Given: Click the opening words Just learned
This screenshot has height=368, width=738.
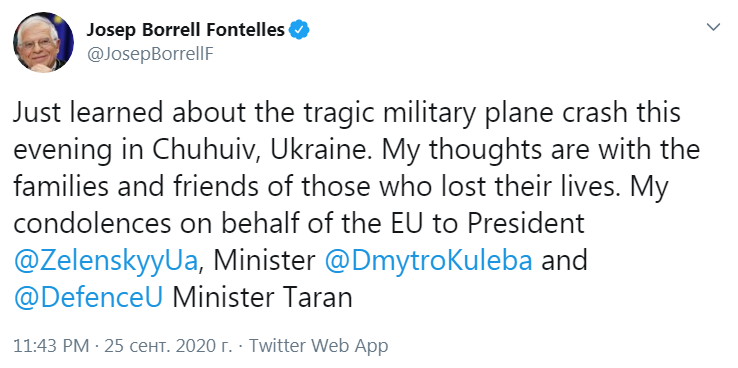Looking at the screenshot, I should tap(87, 113).
